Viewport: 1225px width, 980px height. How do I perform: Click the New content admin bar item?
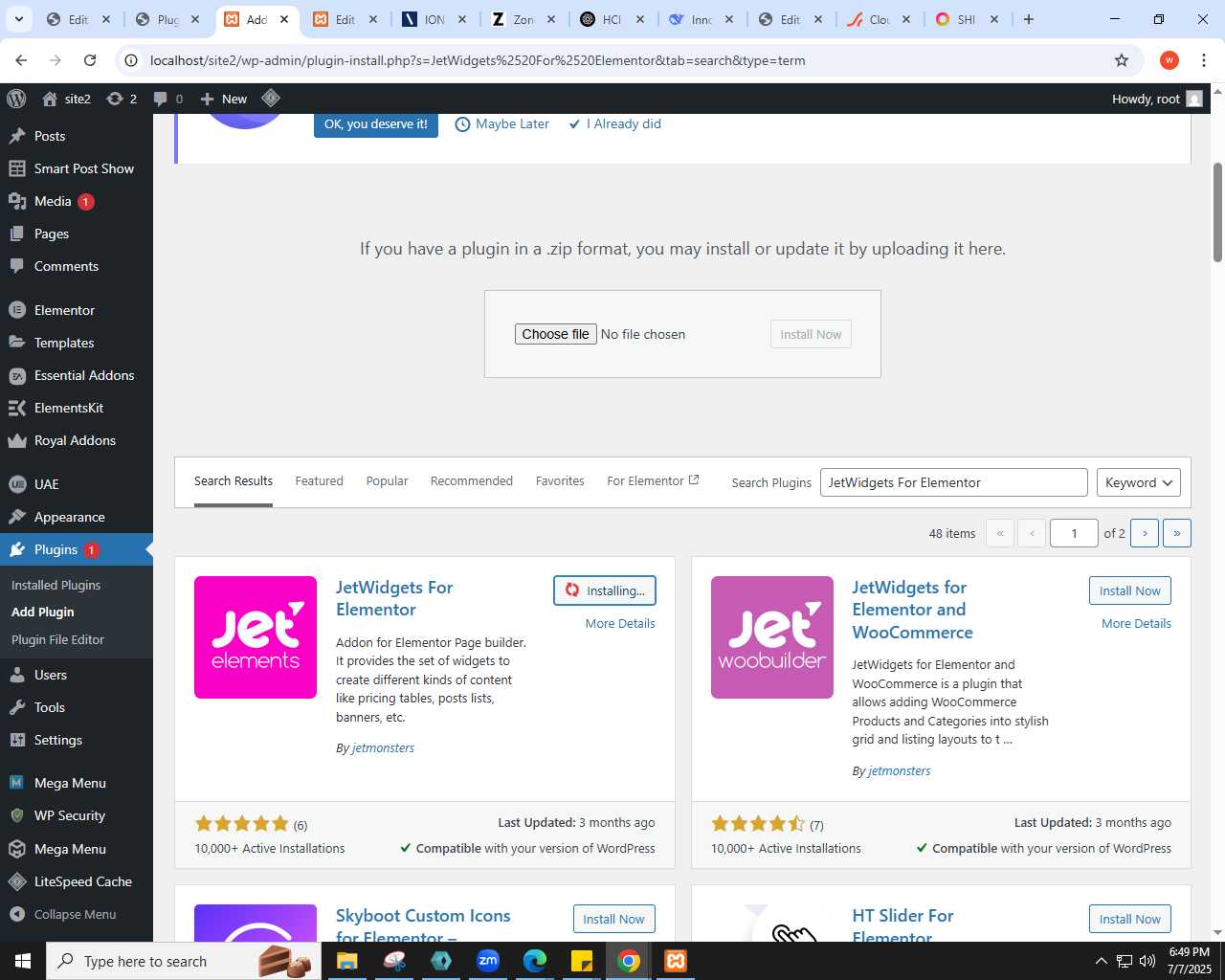coord(224,99)
